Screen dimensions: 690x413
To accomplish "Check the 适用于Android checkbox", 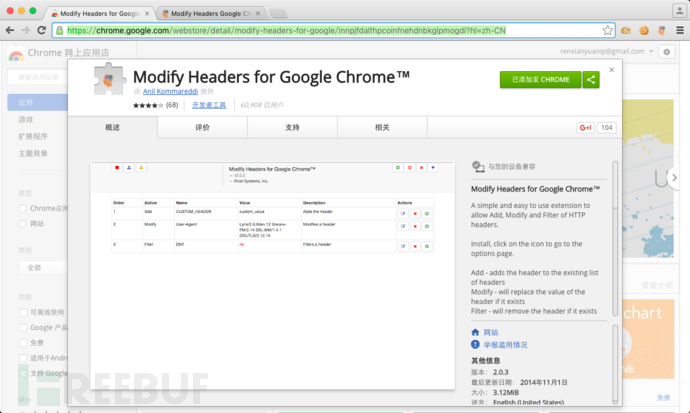I will pyautogui.click(x=23, y=358).
